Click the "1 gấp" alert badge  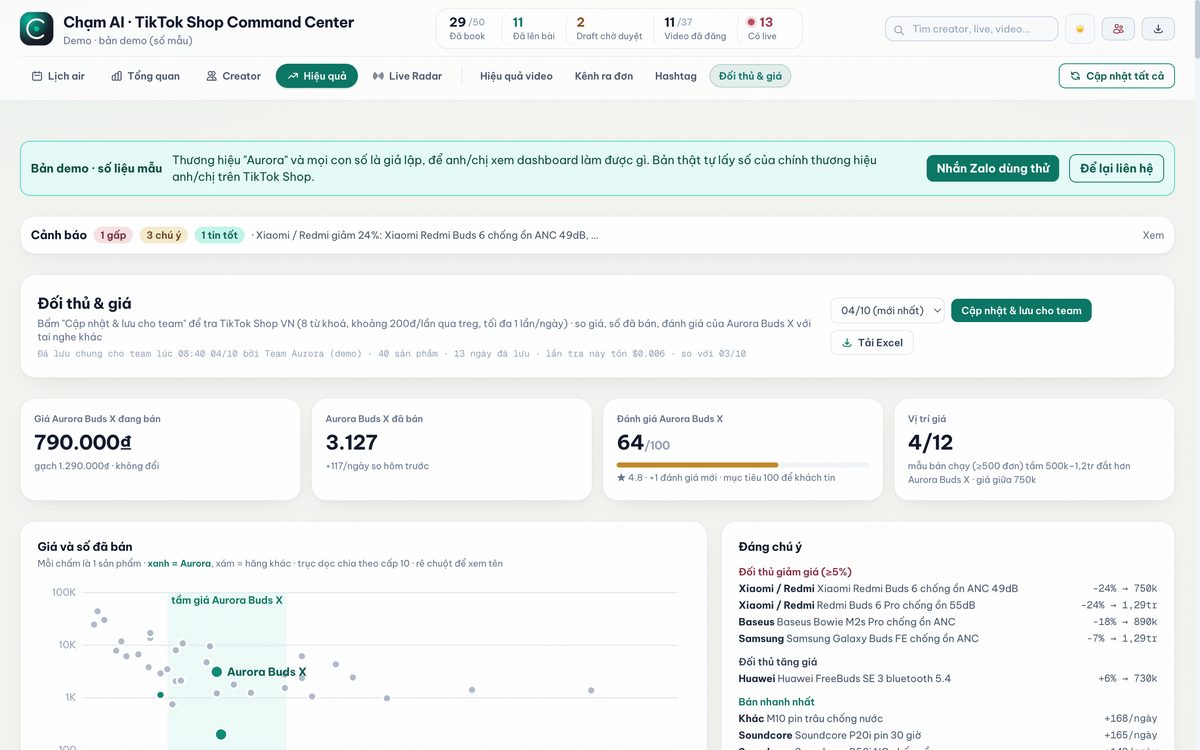[114, 235]
